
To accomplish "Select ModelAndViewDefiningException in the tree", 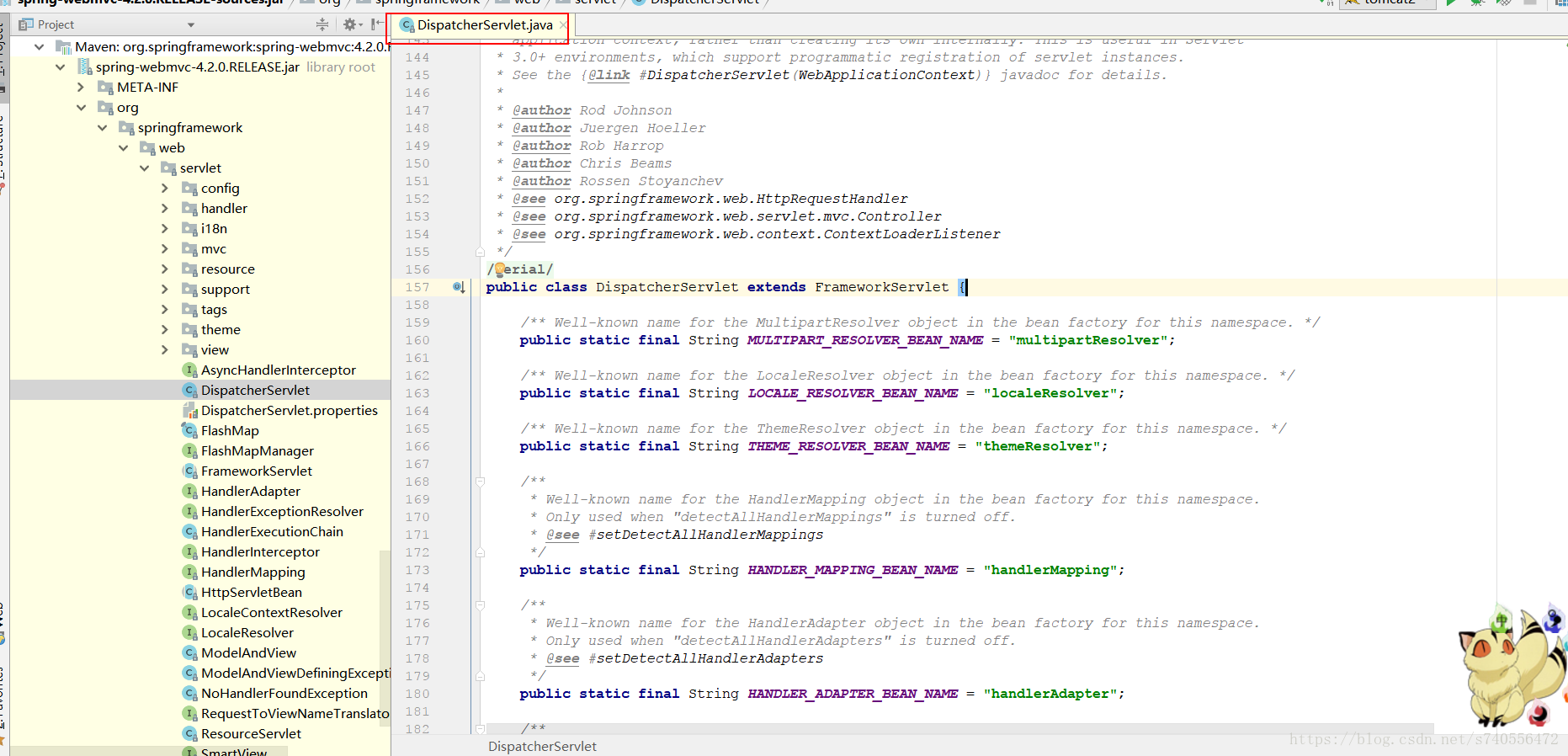I will 295,673.
